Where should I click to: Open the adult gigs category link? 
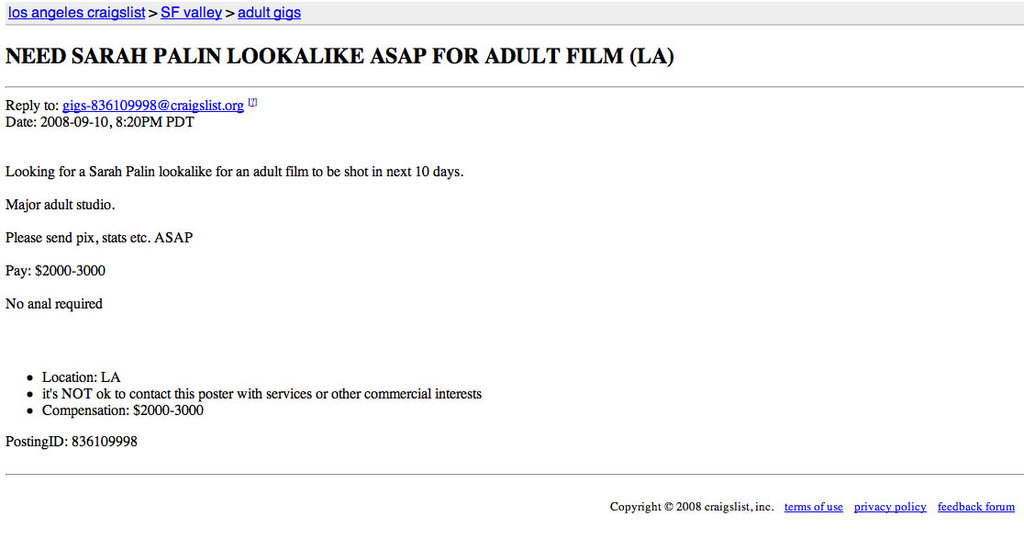[269, 13]
